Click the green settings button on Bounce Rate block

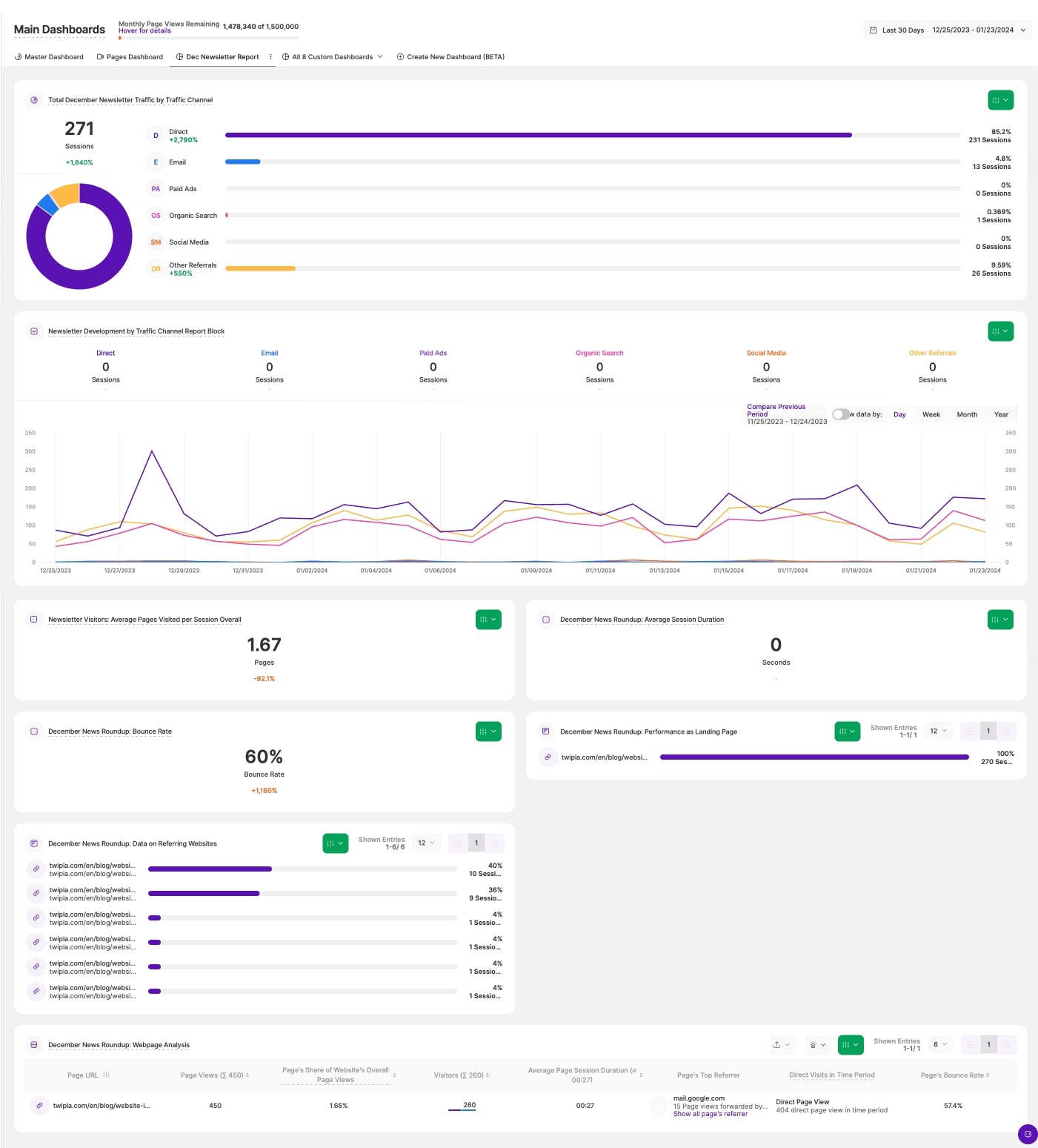[x=488, y=731]
